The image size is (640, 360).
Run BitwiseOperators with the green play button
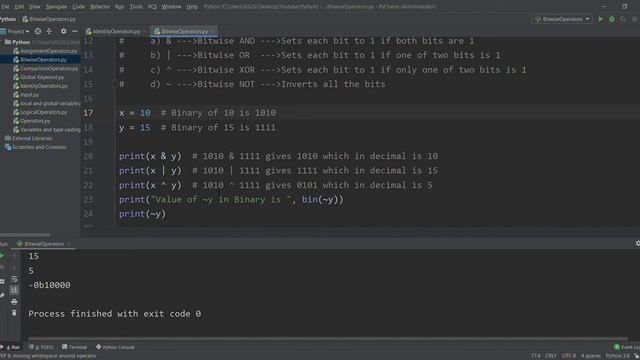click(600, 19)
